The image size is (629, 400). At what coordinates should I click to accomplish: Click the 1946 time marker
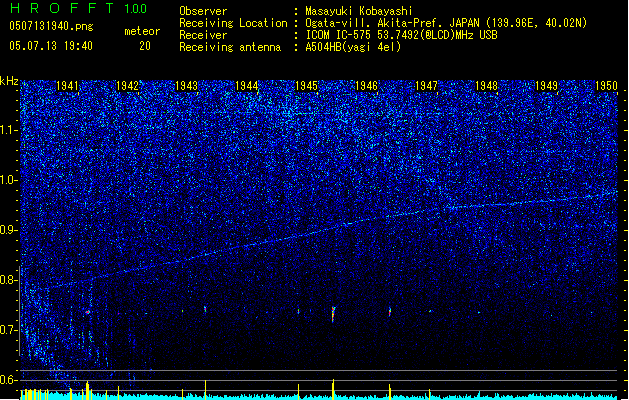366,86
